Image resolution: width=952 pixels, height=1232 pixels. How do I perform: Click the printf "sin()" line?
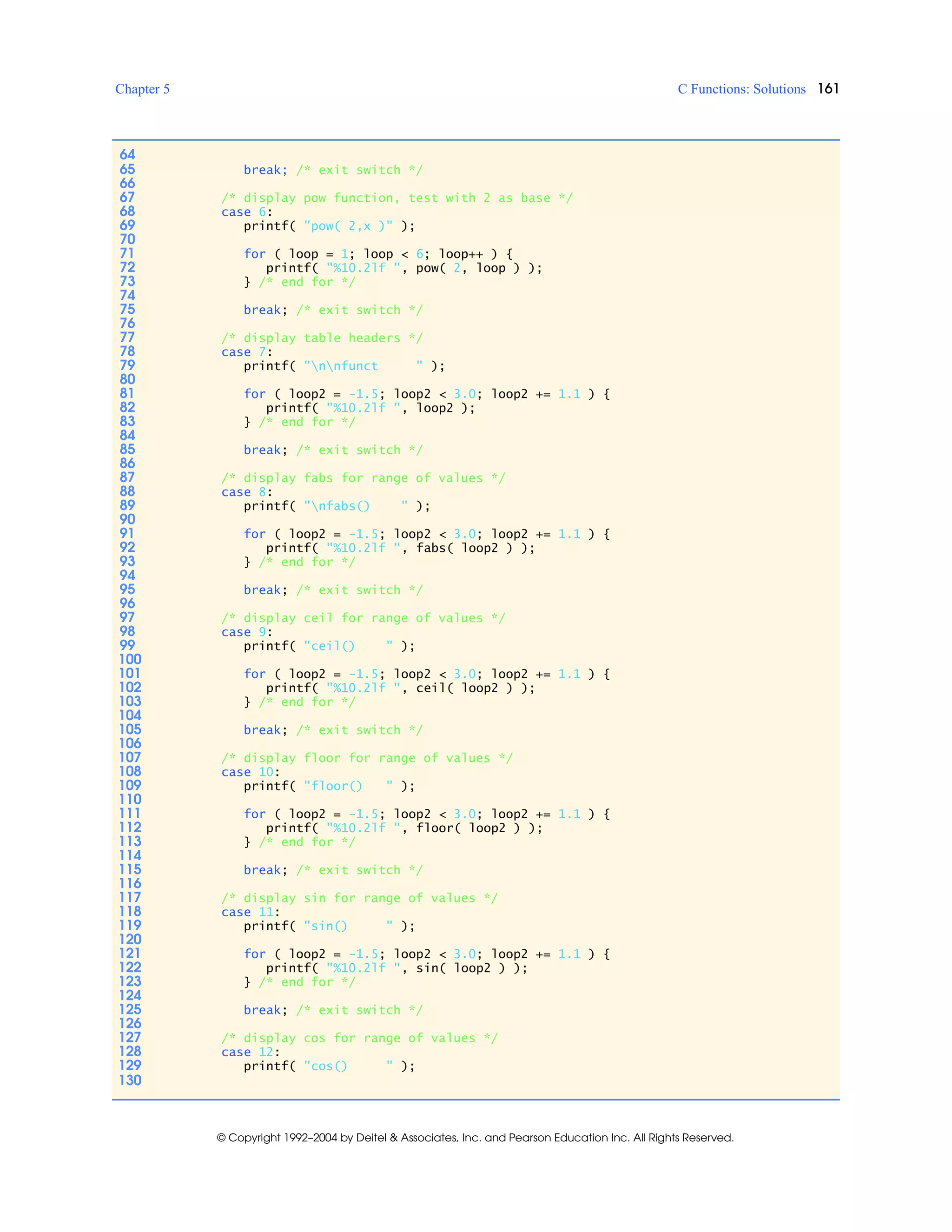(x=330, y=926)
